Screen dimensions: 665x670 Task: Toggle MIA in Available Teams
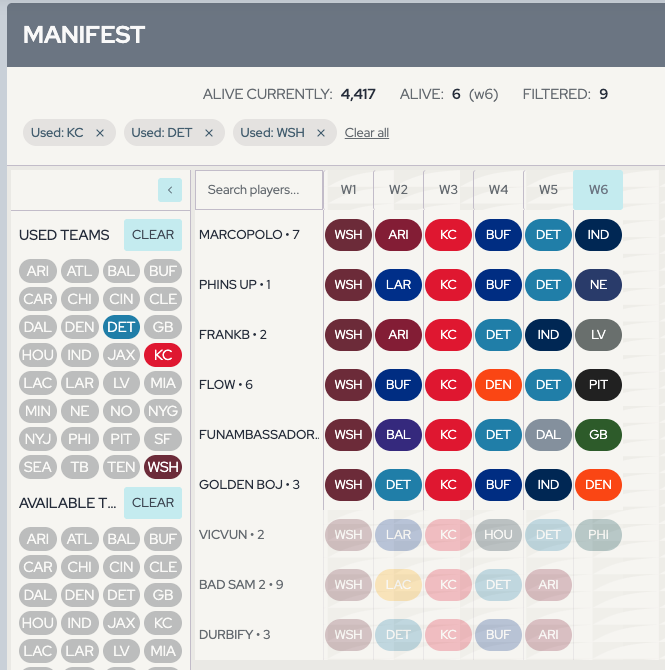[x=163, y=651]
